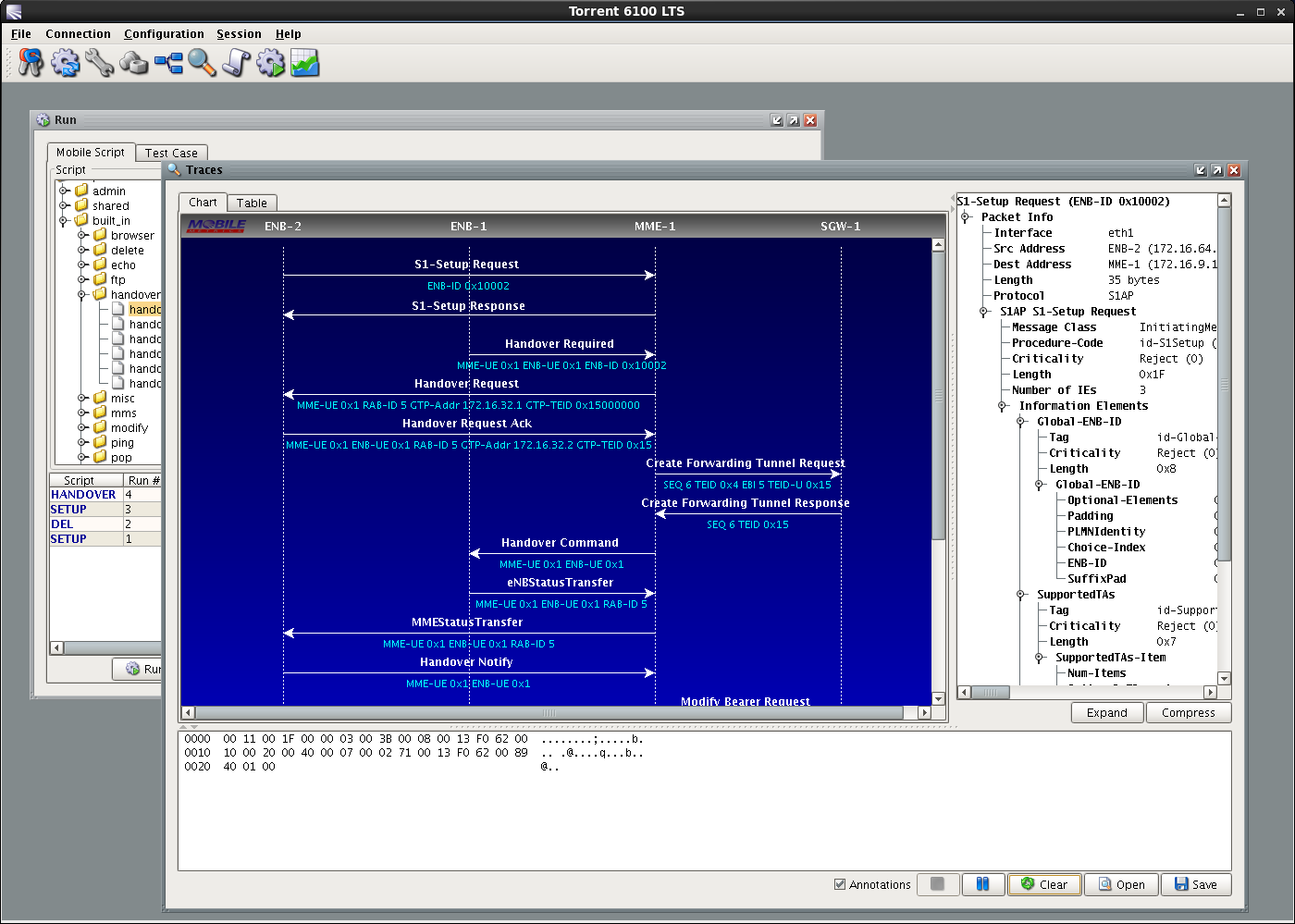Select the HANDOVER row in the run list
Image resolution: width=1295 pixels, height=924 pixels.
83,495
